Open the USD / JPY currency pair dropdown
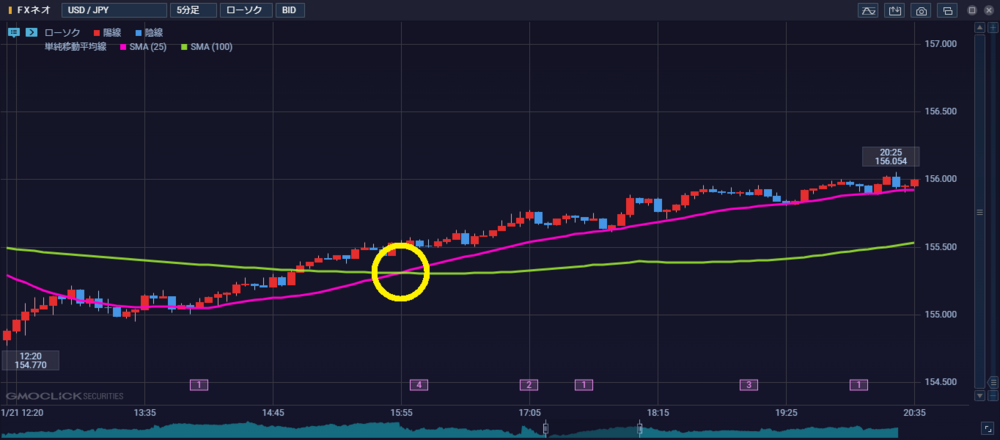The height and width of the screenshot is (440, 1000). [x=113, y=10]
